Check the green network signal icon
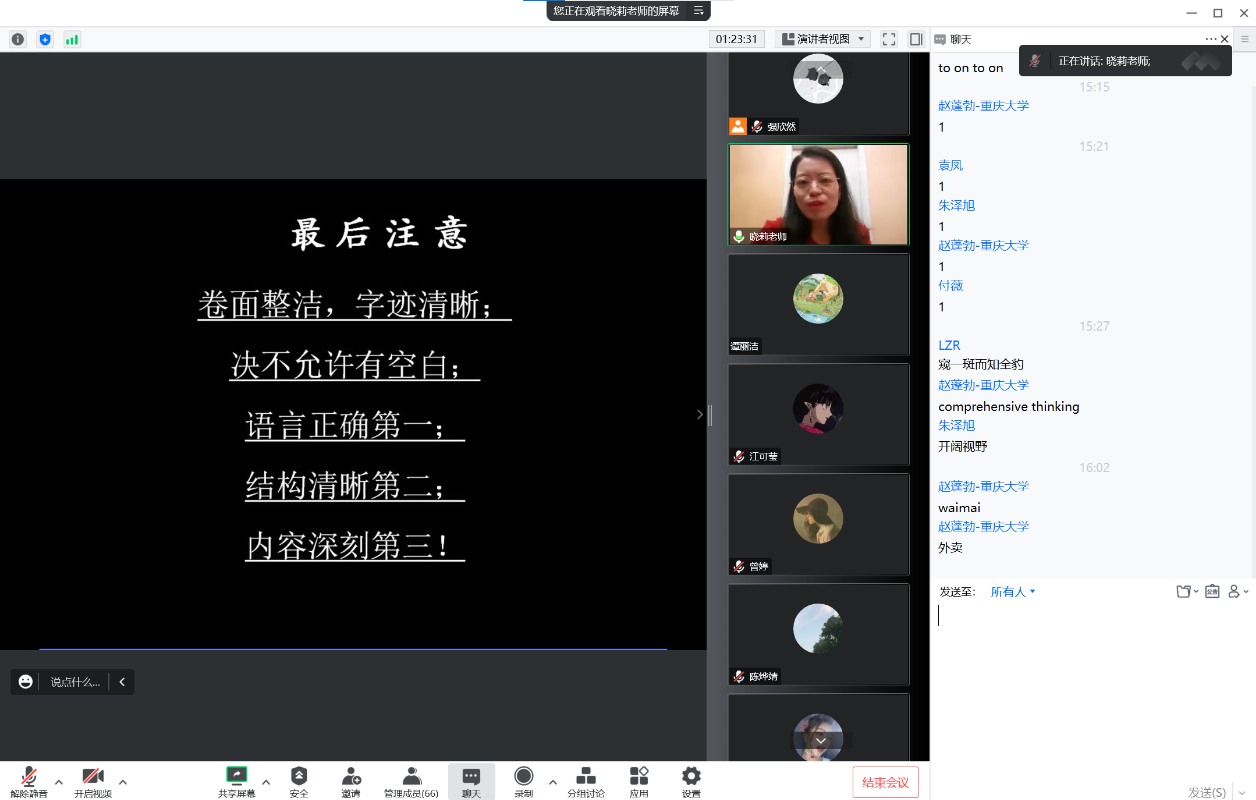 pyautogui.click(x=72, y=39)
